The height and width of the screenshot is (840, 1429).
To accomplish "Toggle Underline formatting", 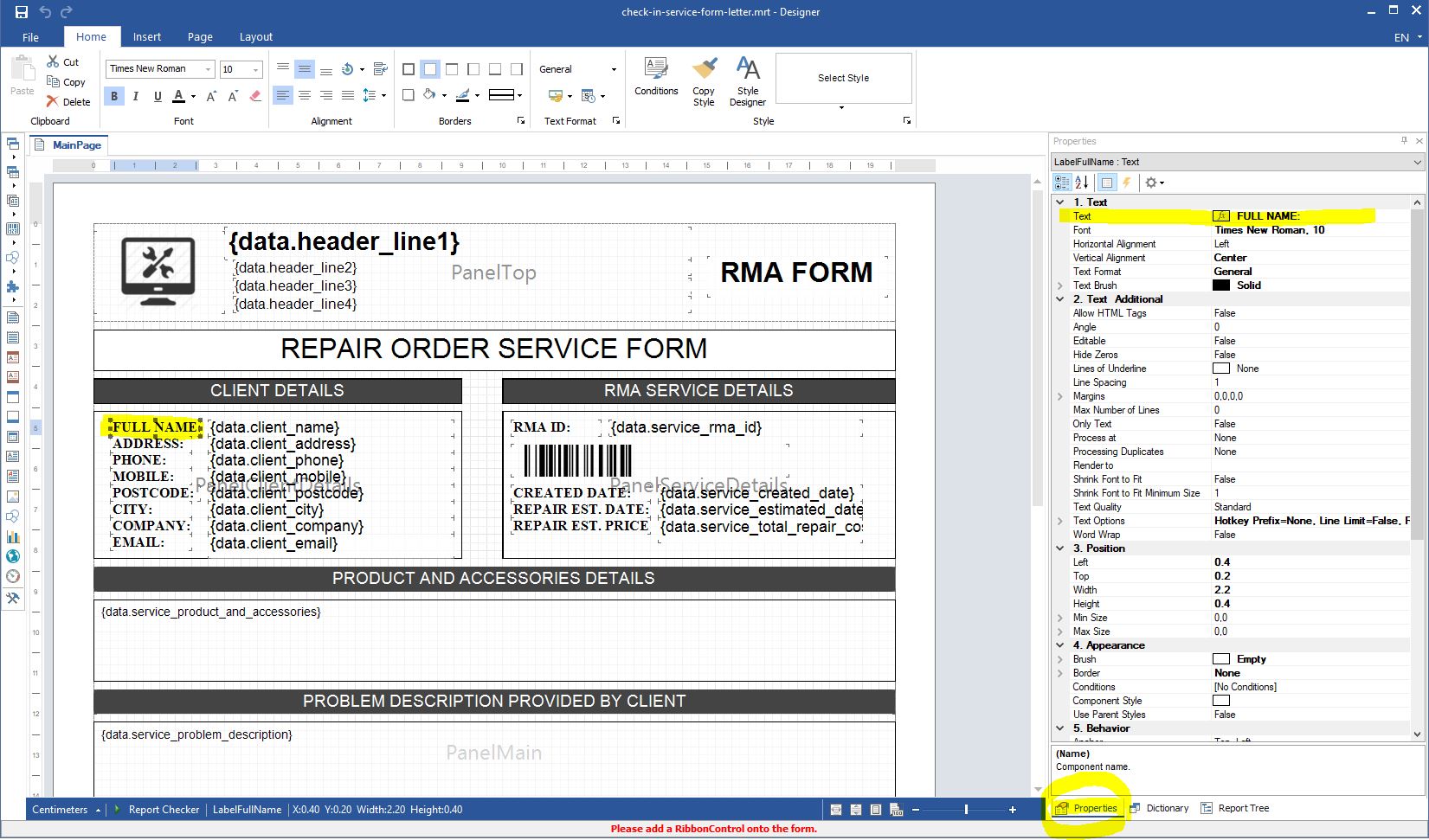I will [158, 96].
